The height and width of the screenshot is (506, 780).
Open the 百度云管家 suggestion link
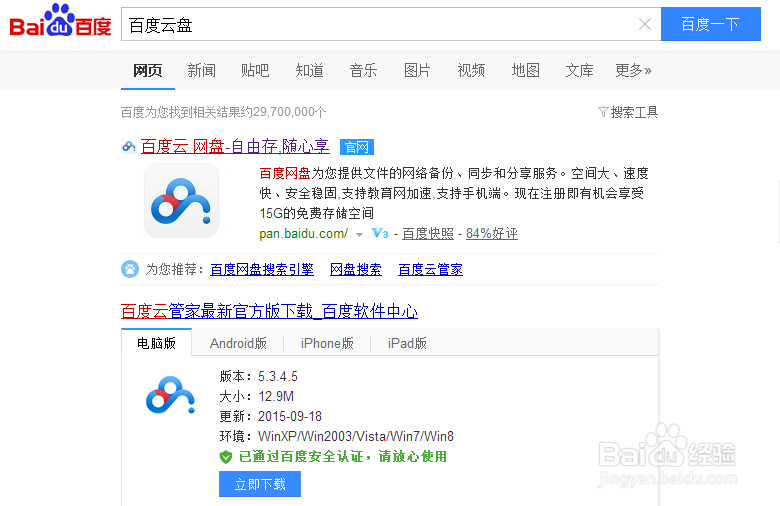click(x=430, y=269)
